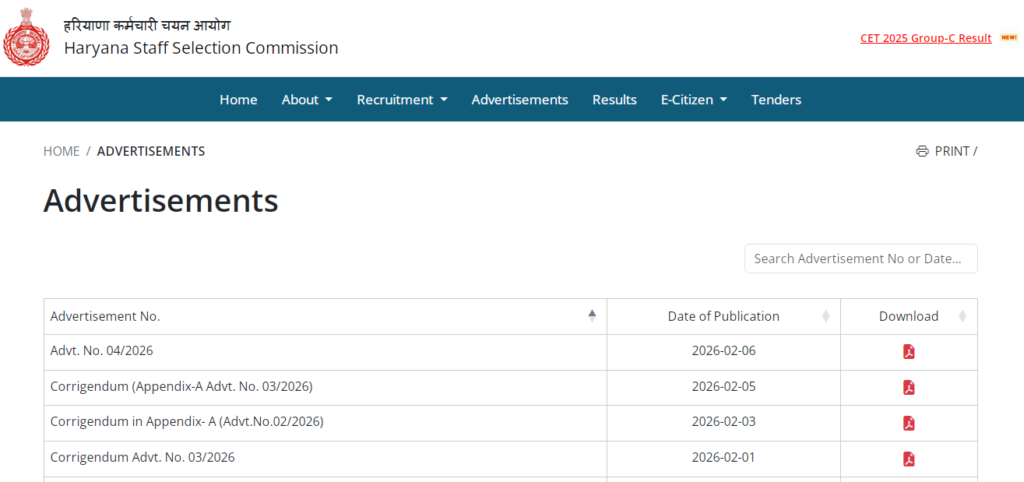Expand the About dropdown menu
Image resolution: width=1024 pixels, height=482 pixels.
307,100
